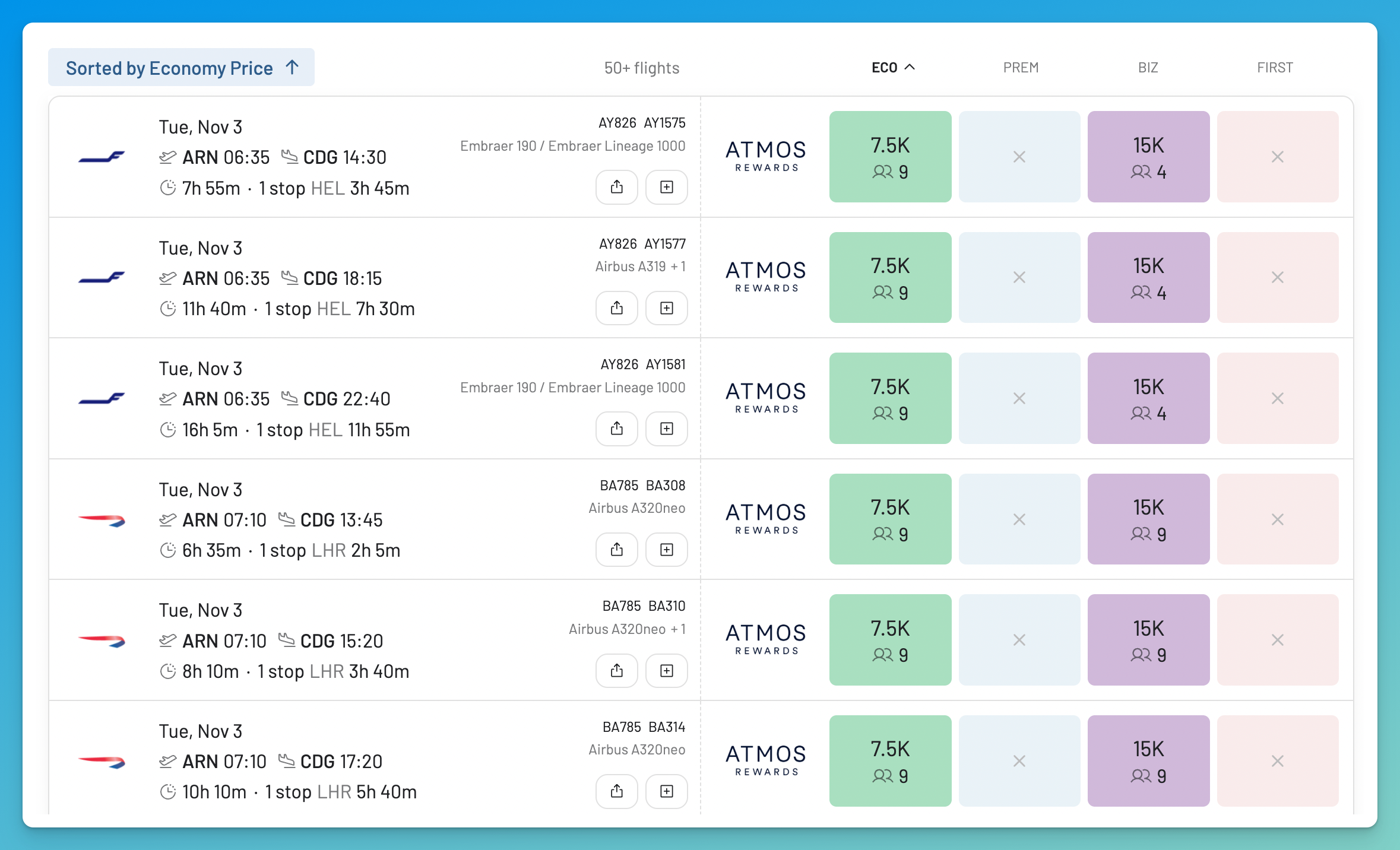Viewport: 1400px width, 850px height.
Task: Click the LHR 3h 40m layover text
Action: [x=360, y=671]
